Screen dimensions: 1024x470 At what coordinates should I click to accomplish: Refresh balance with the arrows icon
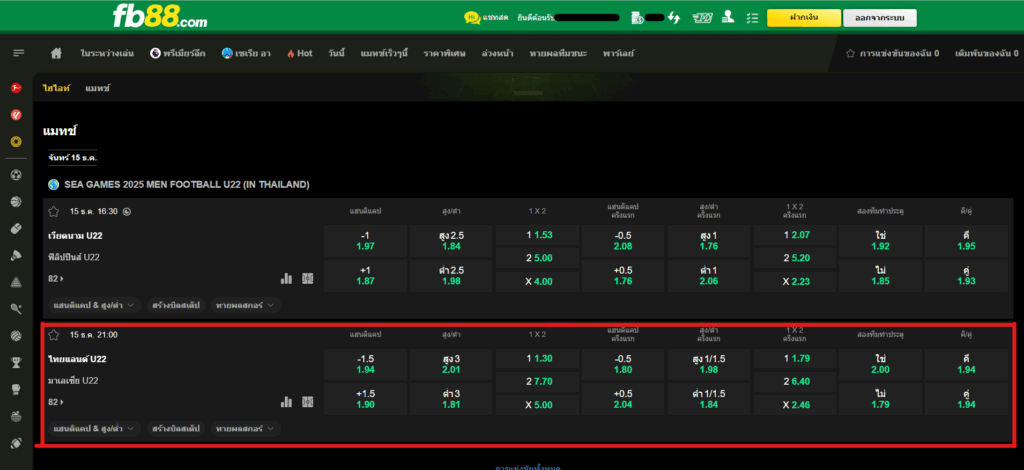(674, 18)
